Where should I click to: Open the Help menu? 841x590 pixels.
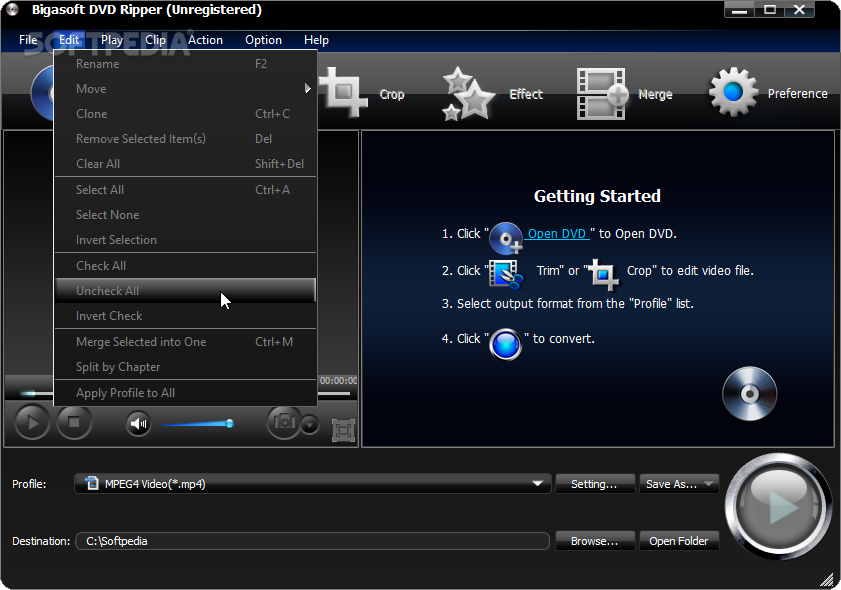(316, 40)
